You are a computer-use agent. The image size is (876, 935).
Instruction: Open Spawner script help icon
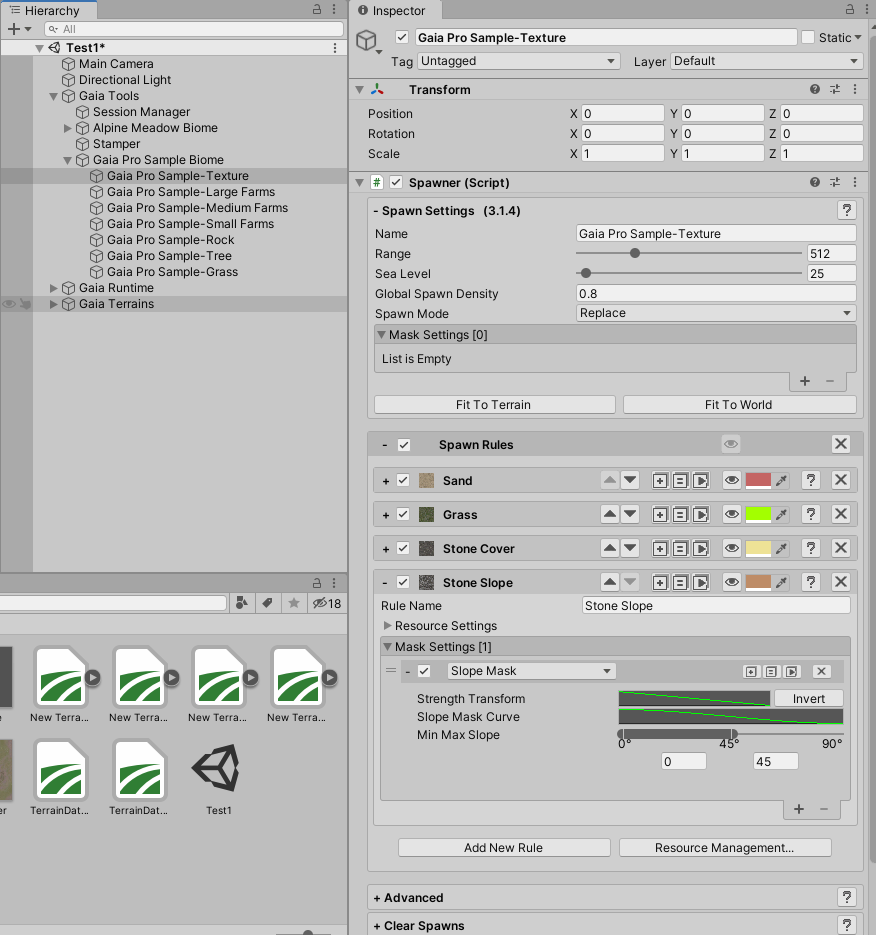pyautogui.click(x=815, y=182)
